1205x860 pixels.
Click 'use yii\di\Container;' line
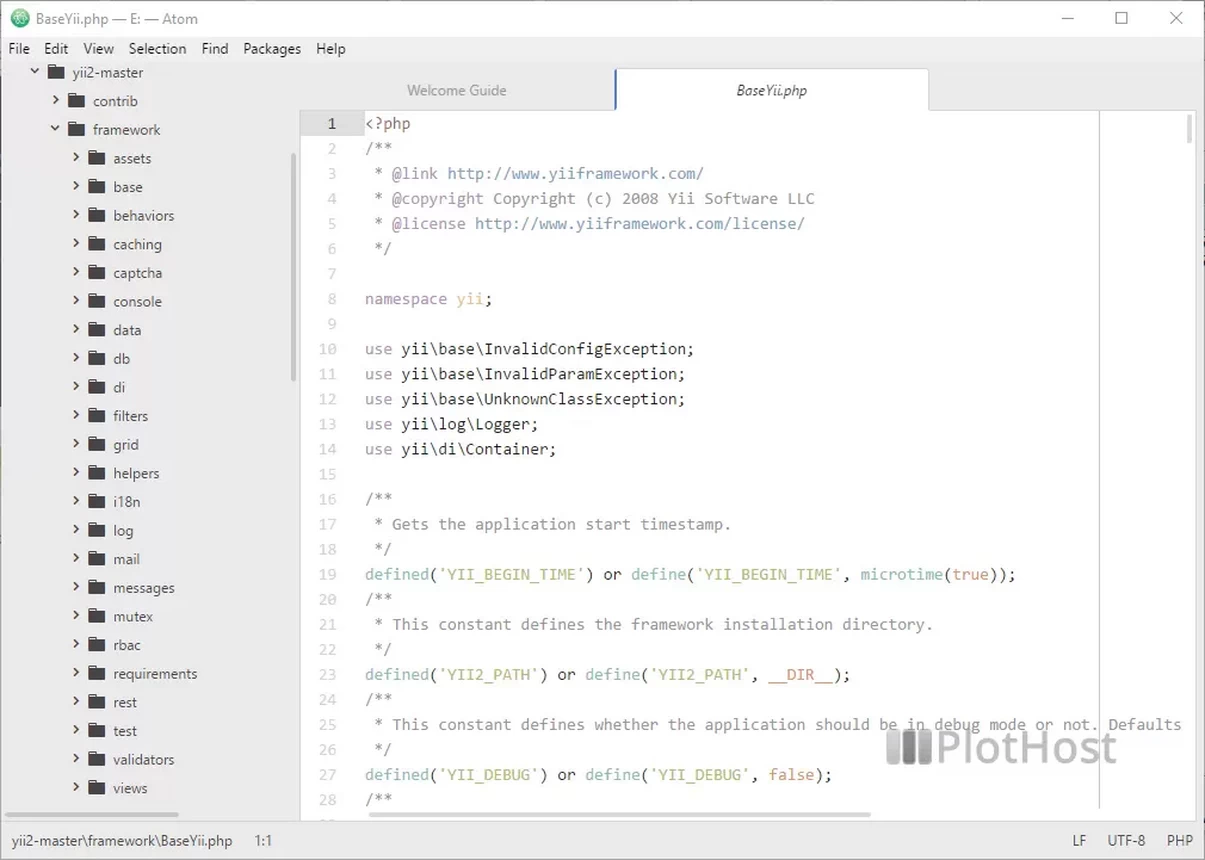pos(461,449)
